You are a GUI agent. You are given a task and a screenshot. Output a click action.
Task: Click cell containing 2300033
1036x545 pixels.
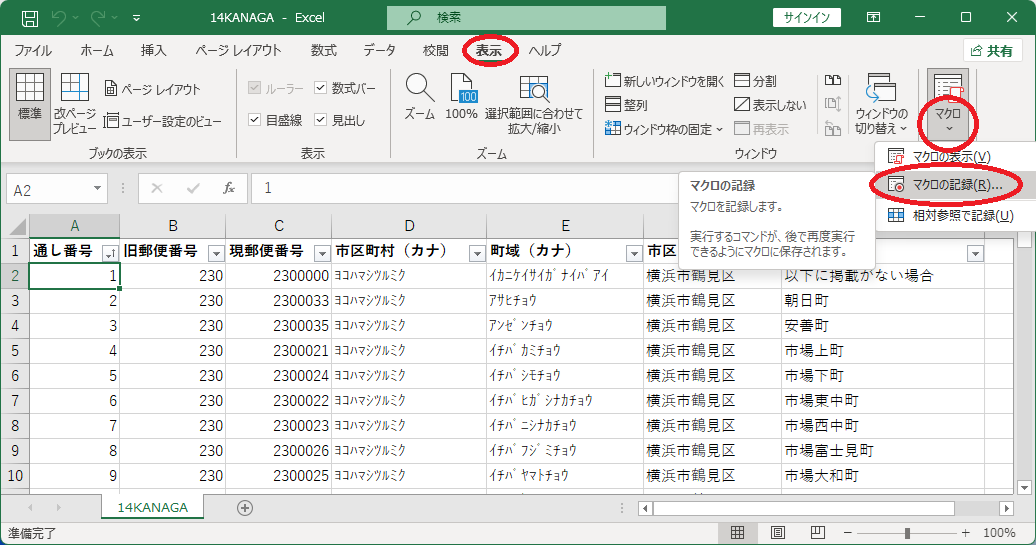coord(278,301)
